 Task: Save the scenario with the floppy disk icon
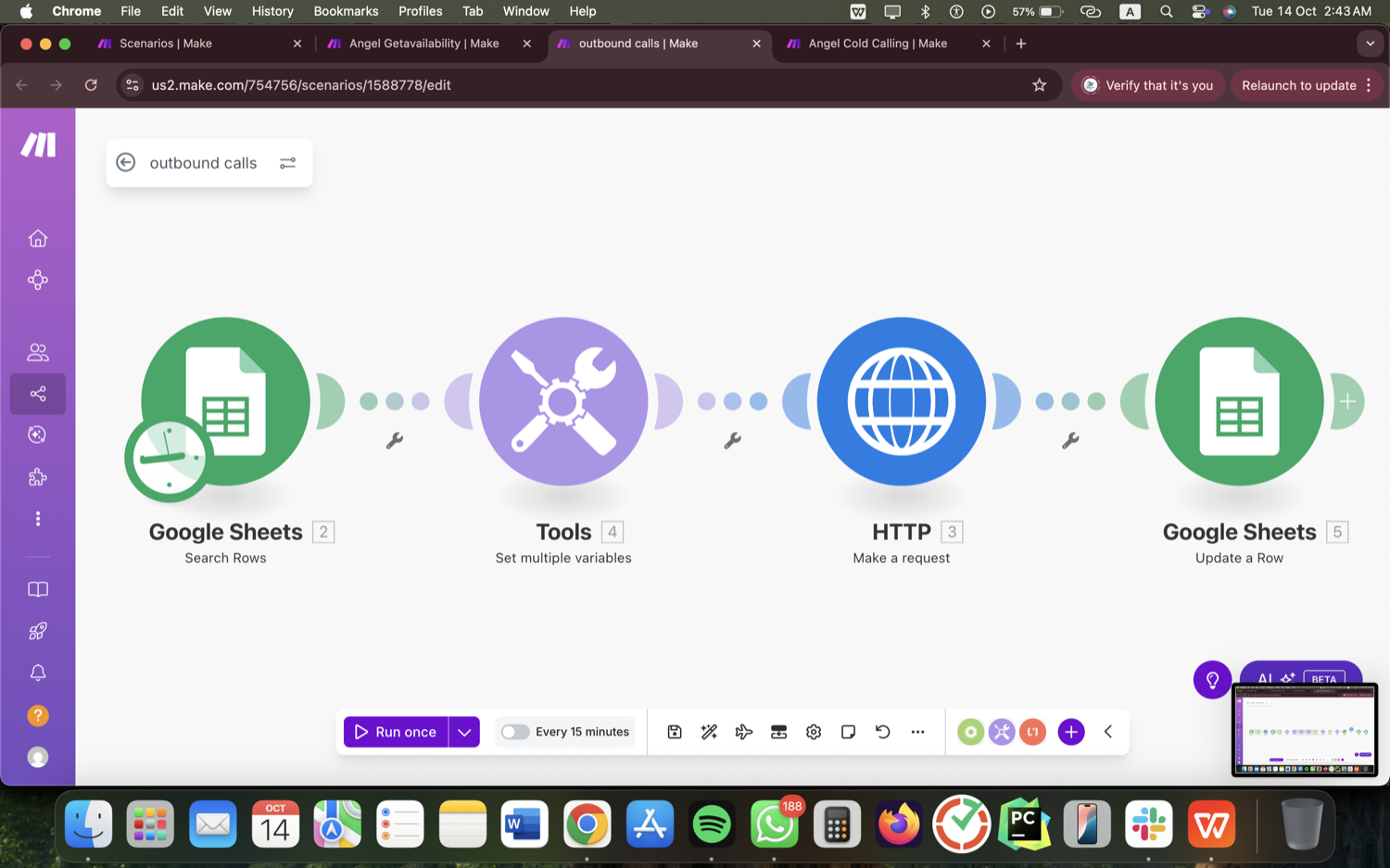click(x=675, y=732)
